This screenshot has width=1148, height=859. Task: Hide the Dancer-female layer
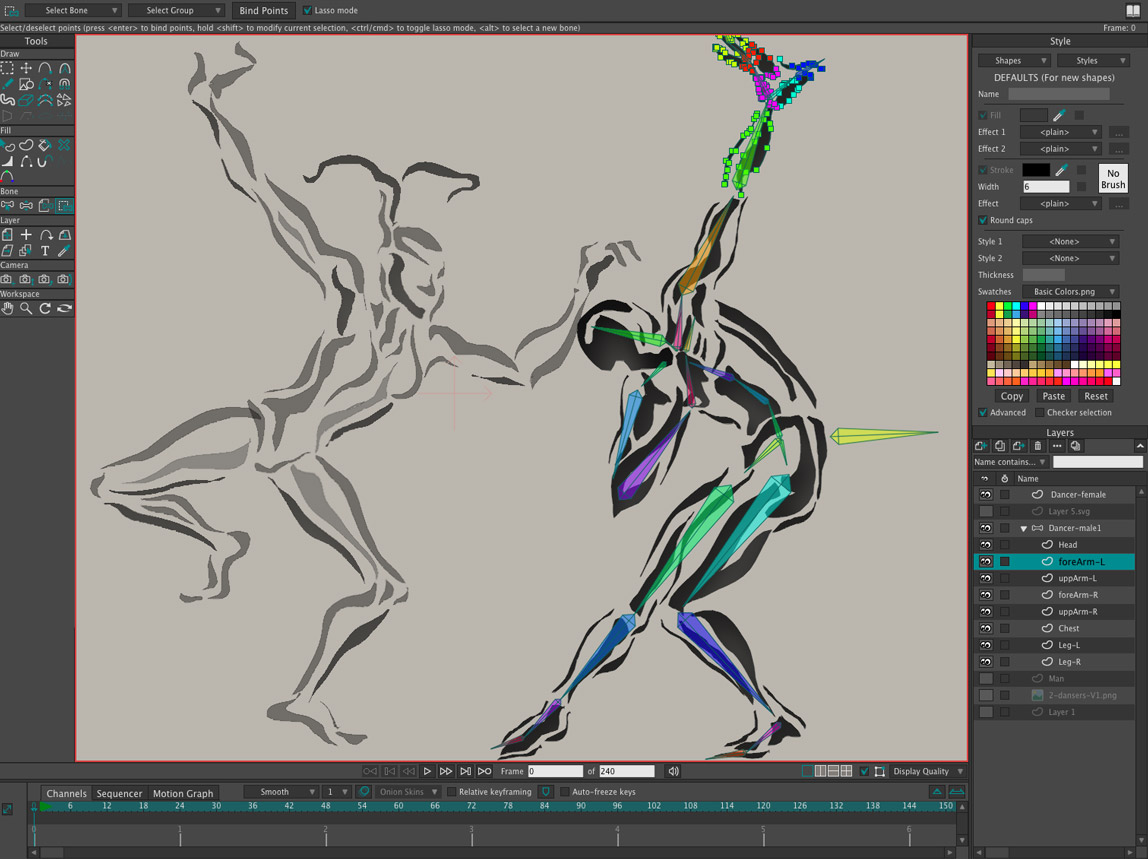985,495
